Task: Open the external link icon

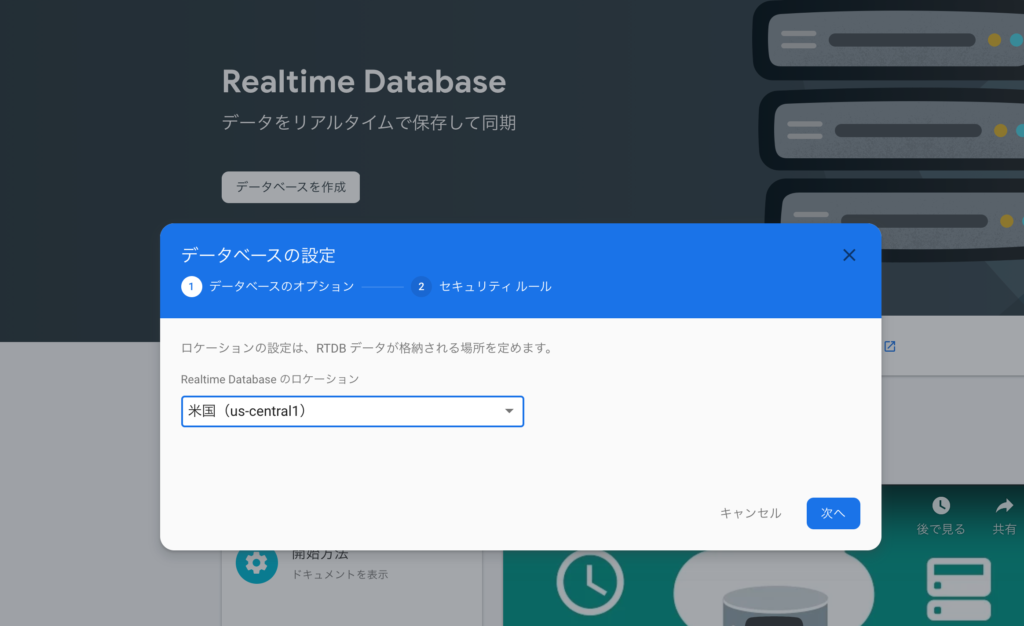Action: [x=890, y=345]
